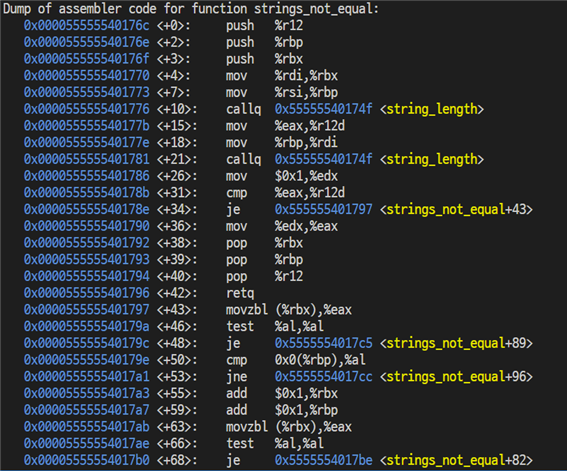Select address 0x000055555540177b
The height and width of the screenshot is (471, 567).
click(x=86, y=126)
